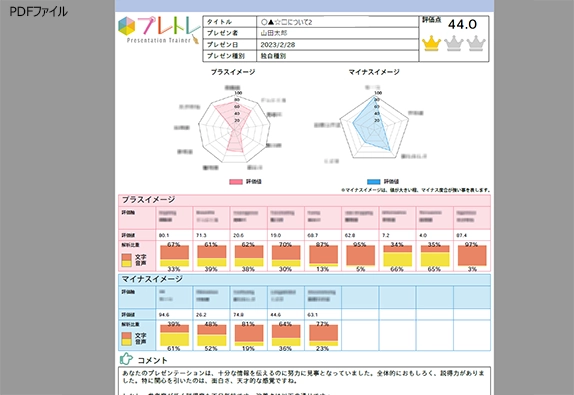The height and width of the screenshot is (395, 574).
Task: Click the 65% percentage label
Action: point(434,269)
